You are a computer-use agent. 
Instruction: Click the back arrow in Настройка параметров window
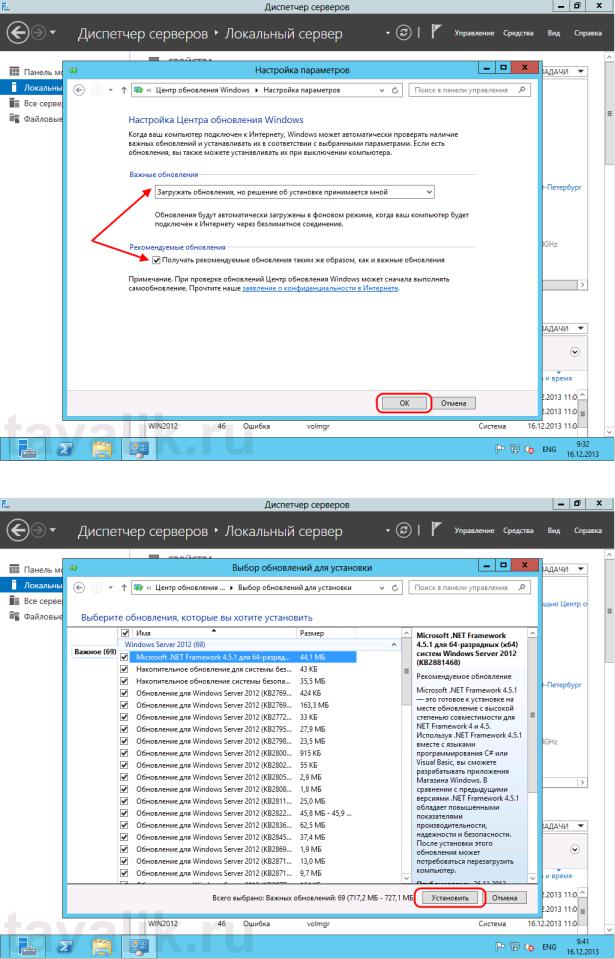tap(79, 90)
